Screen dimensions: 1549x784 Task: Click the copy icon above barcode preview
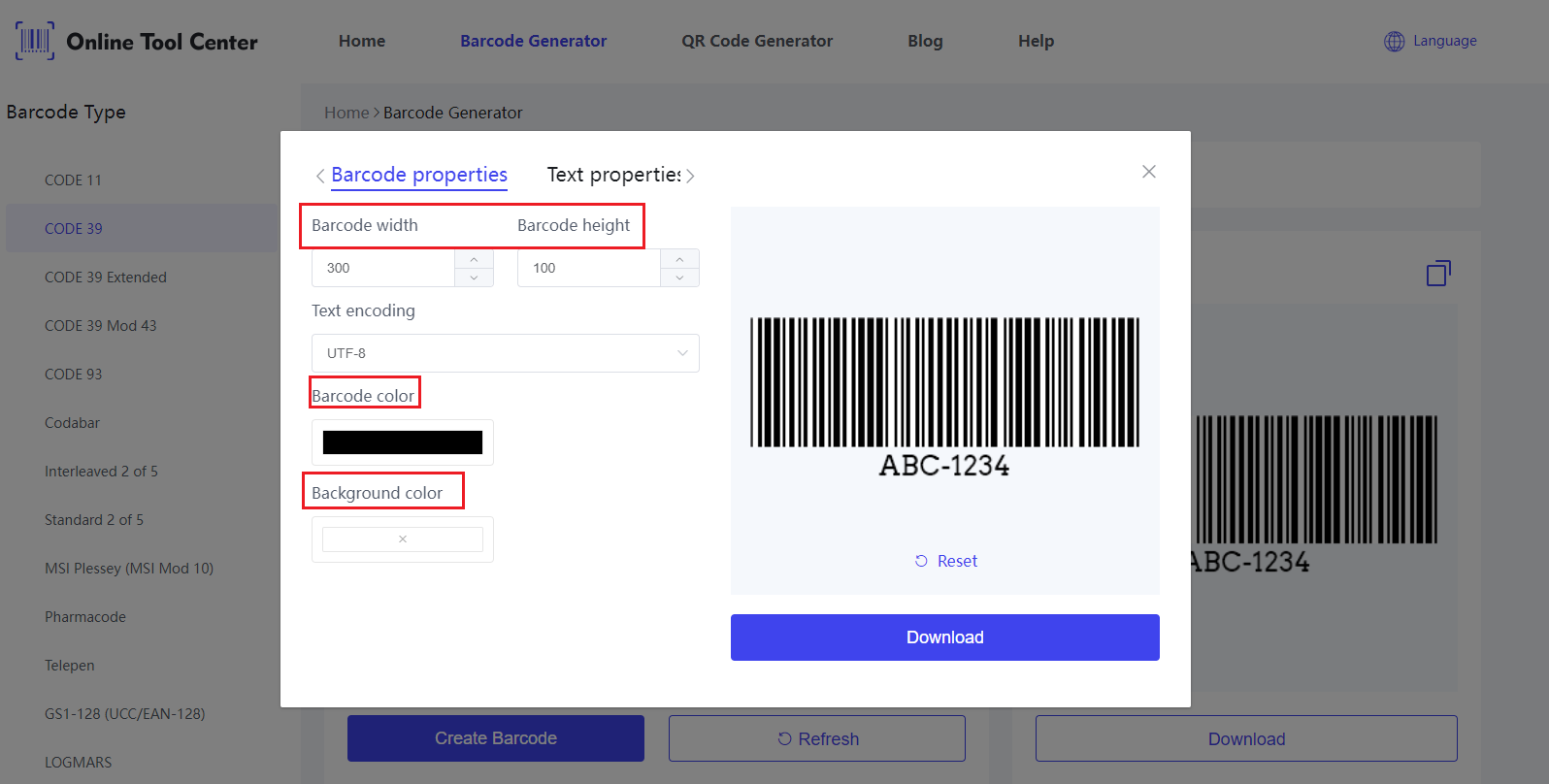tap(1438, 274)
